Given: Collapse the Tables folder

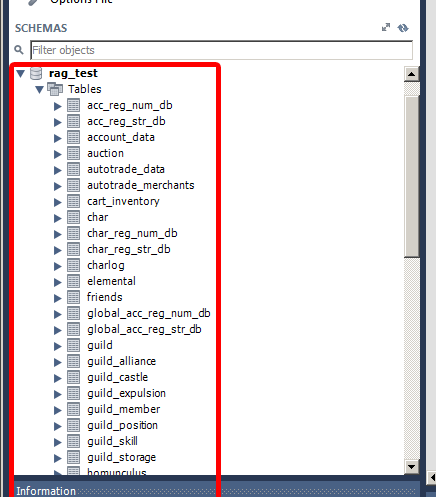Looking at the screenshot, I should click(x=40, y=90).
